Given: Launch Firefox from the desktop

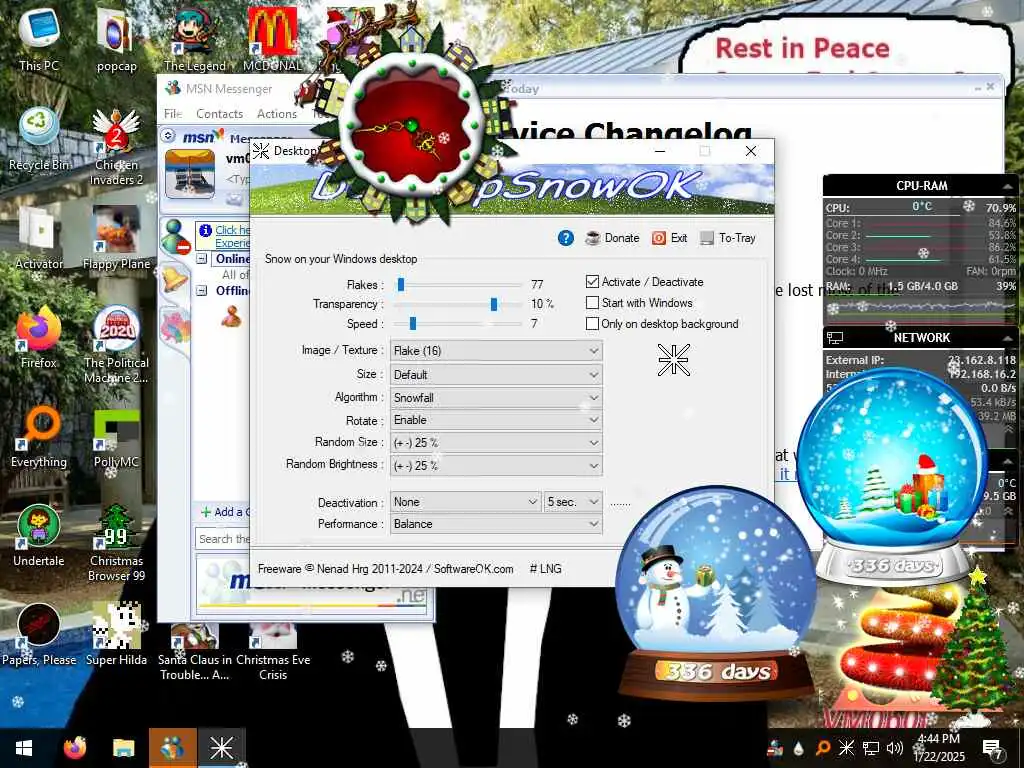Looking at the screenshot, I should [39, 337].
